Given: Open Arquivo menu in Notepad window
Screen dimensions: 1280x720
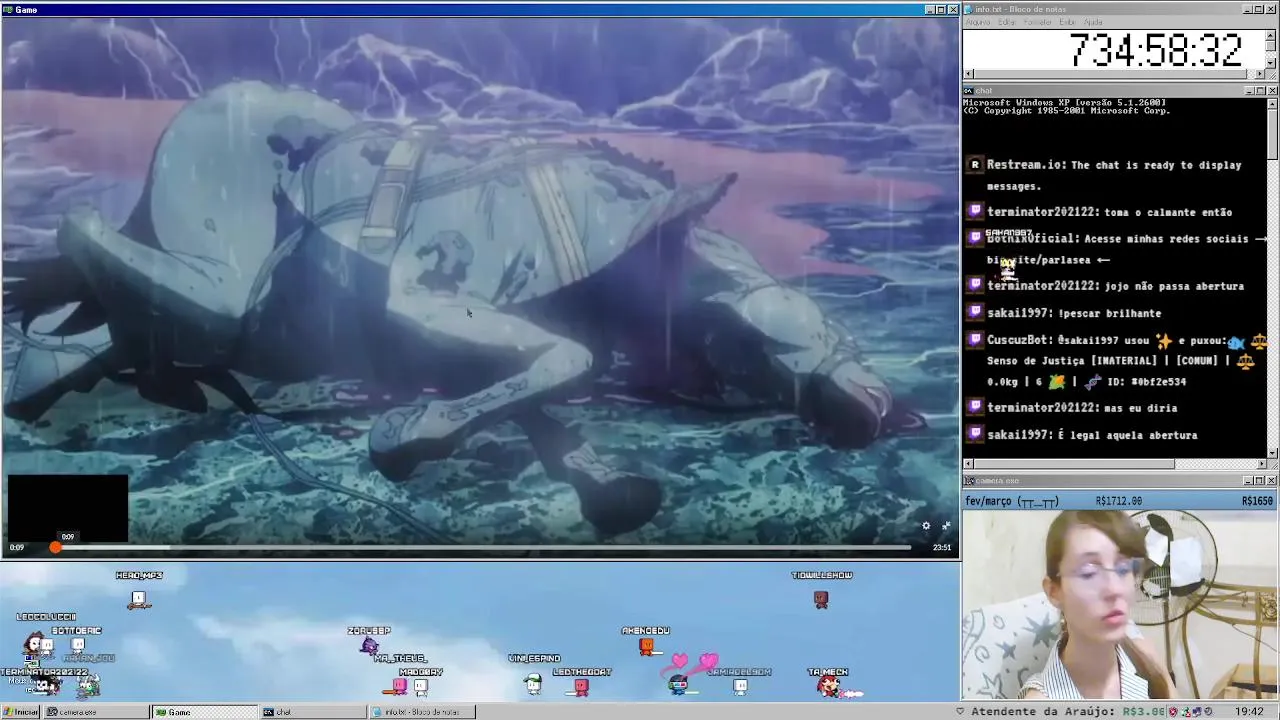Looking at the screenshot, I should point(977,22).
